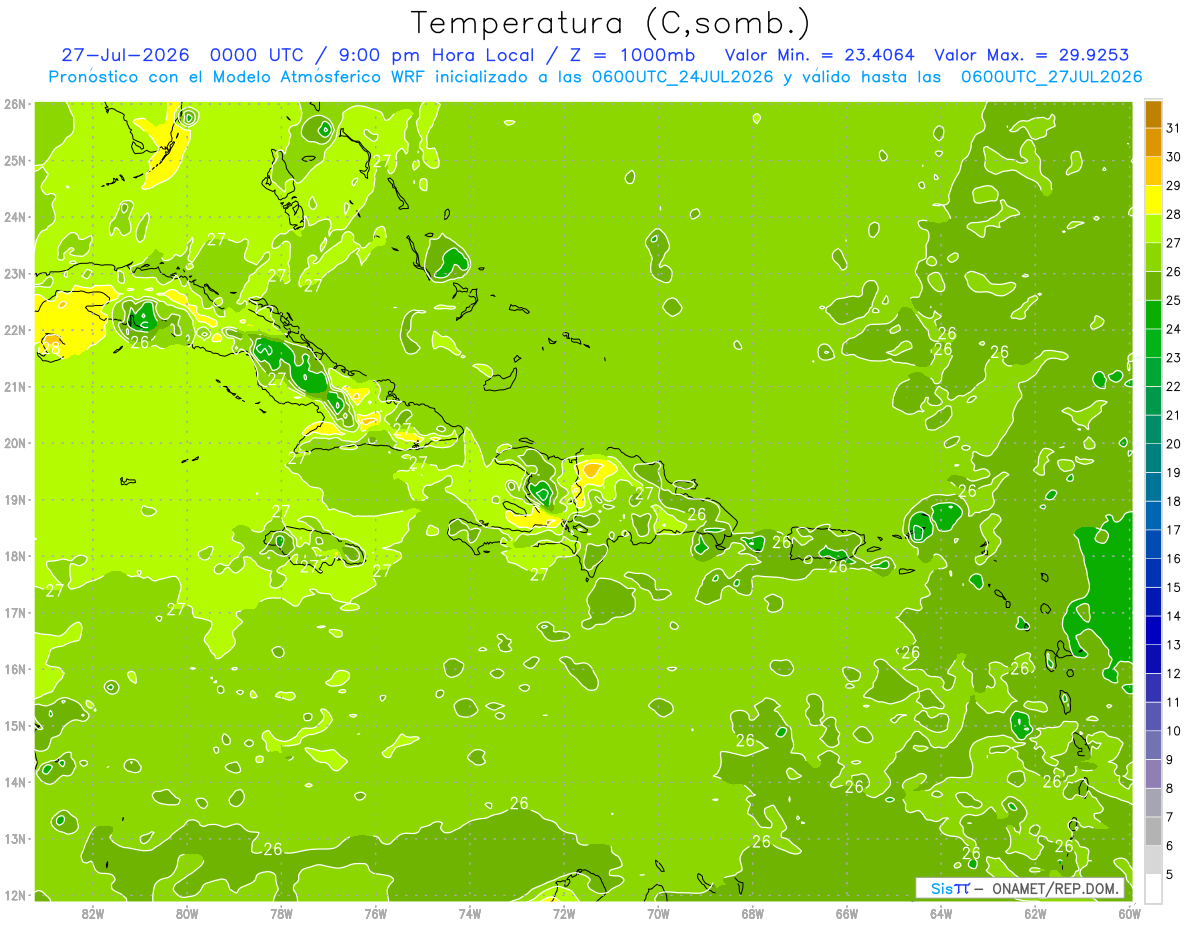Viewport: 1200px width, 927px height.
Task: Click the "74W" longitude axis label
Action: pyautogui.click(x=470, y=913)
